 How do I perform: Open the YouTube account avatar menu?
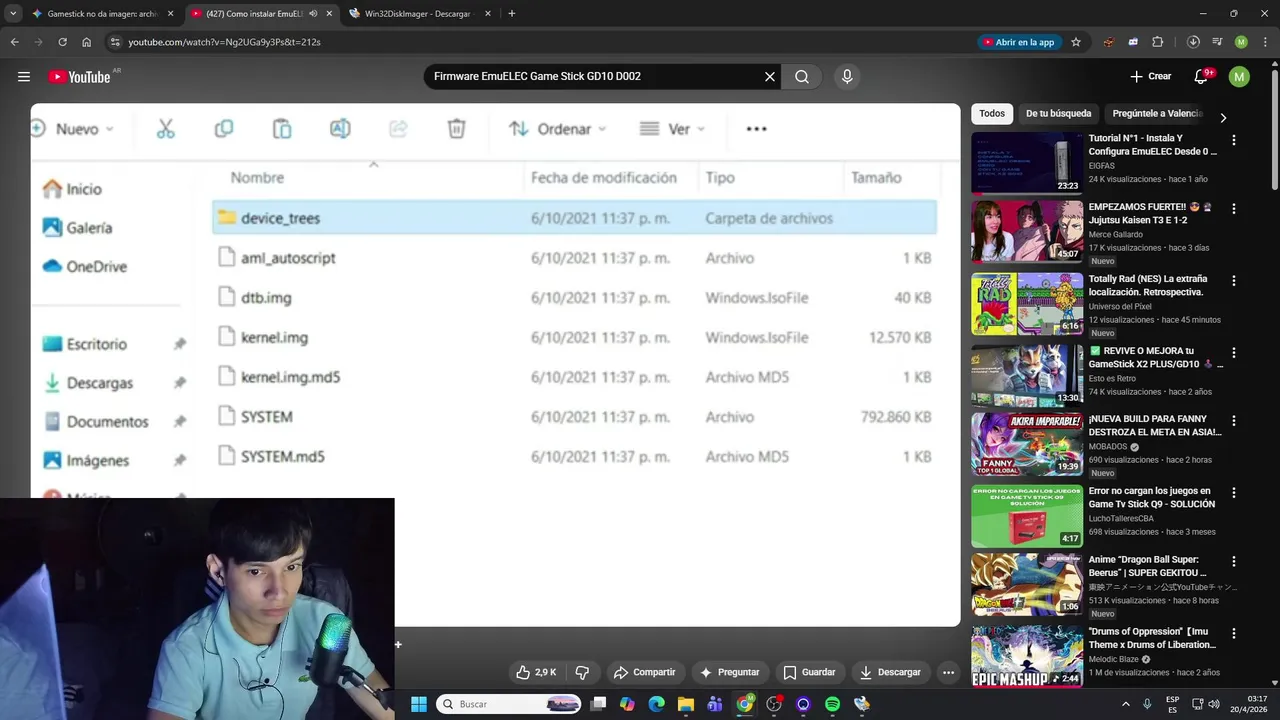pyautogui.click(x=1239, y=77)
